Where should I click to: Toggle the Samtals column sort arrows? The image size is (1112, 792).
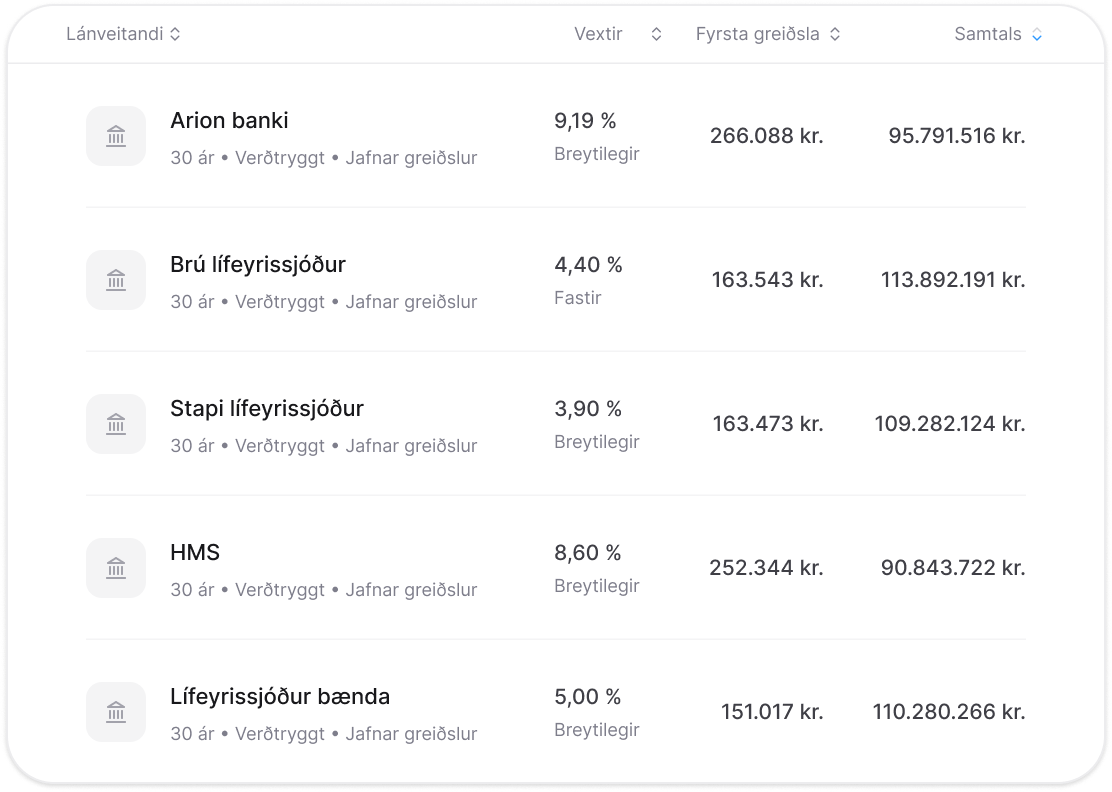[1037, 34]
